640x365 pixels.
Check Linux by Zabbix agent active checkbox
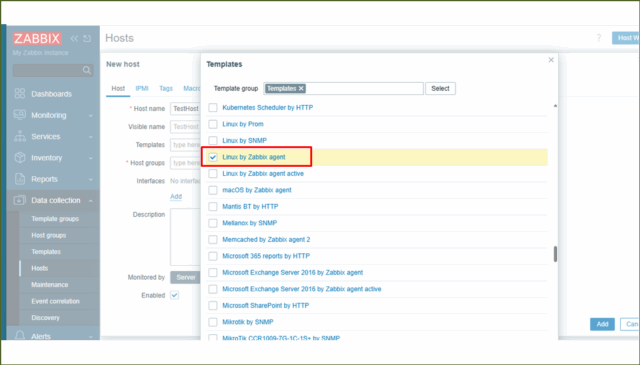[x=213, y=174]
